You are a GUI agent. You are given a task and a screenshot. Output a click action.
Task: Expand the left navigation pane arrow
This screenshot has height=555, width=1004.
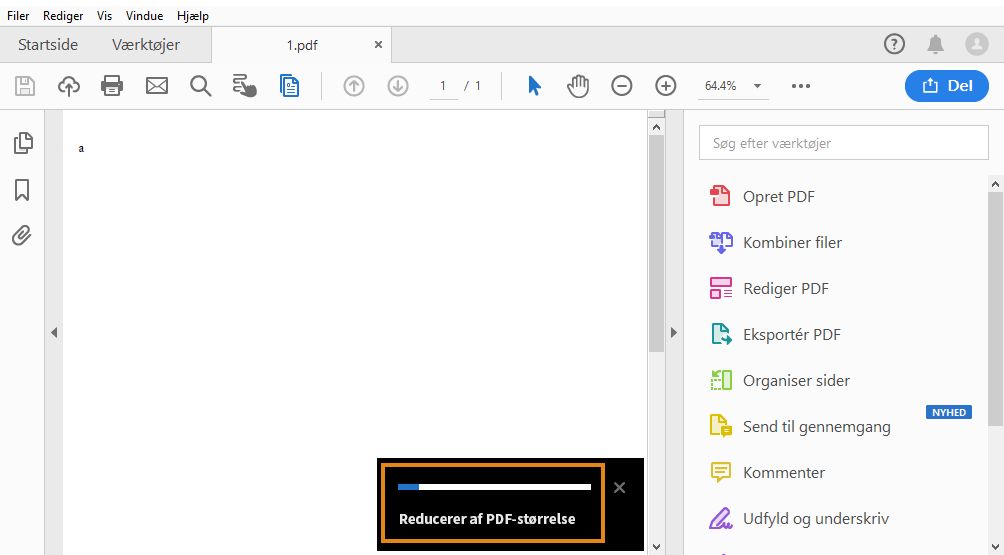(x=54, y=332)
